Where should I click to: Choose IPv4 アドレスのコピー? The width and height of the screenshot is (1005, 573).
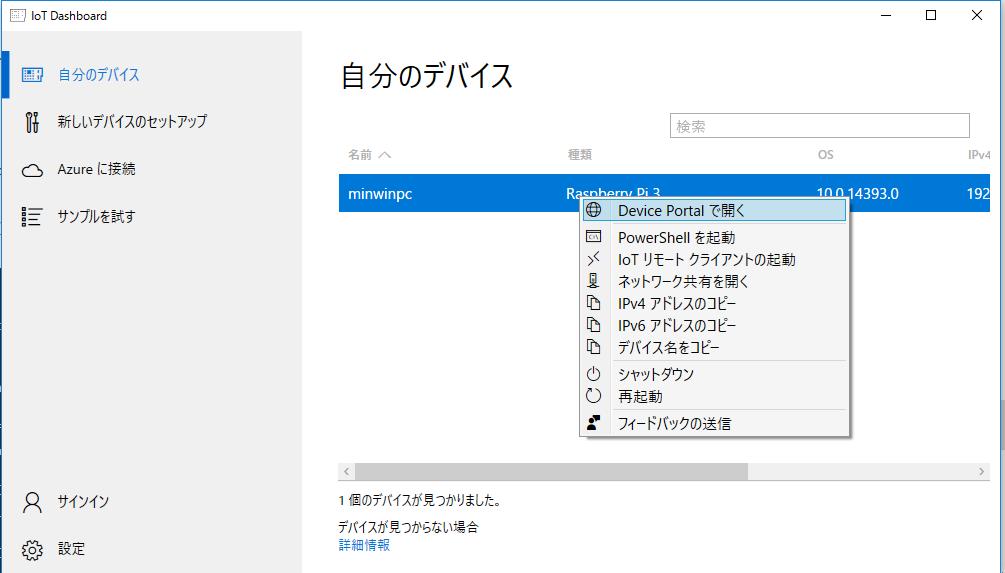tap(715, 303)
